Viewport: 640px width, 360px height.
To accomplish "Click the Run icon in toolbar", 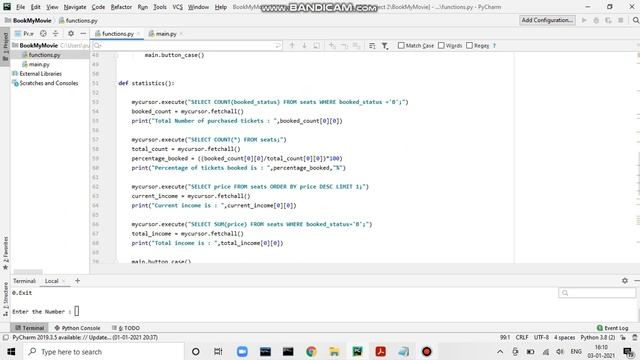I will [584, 20].
